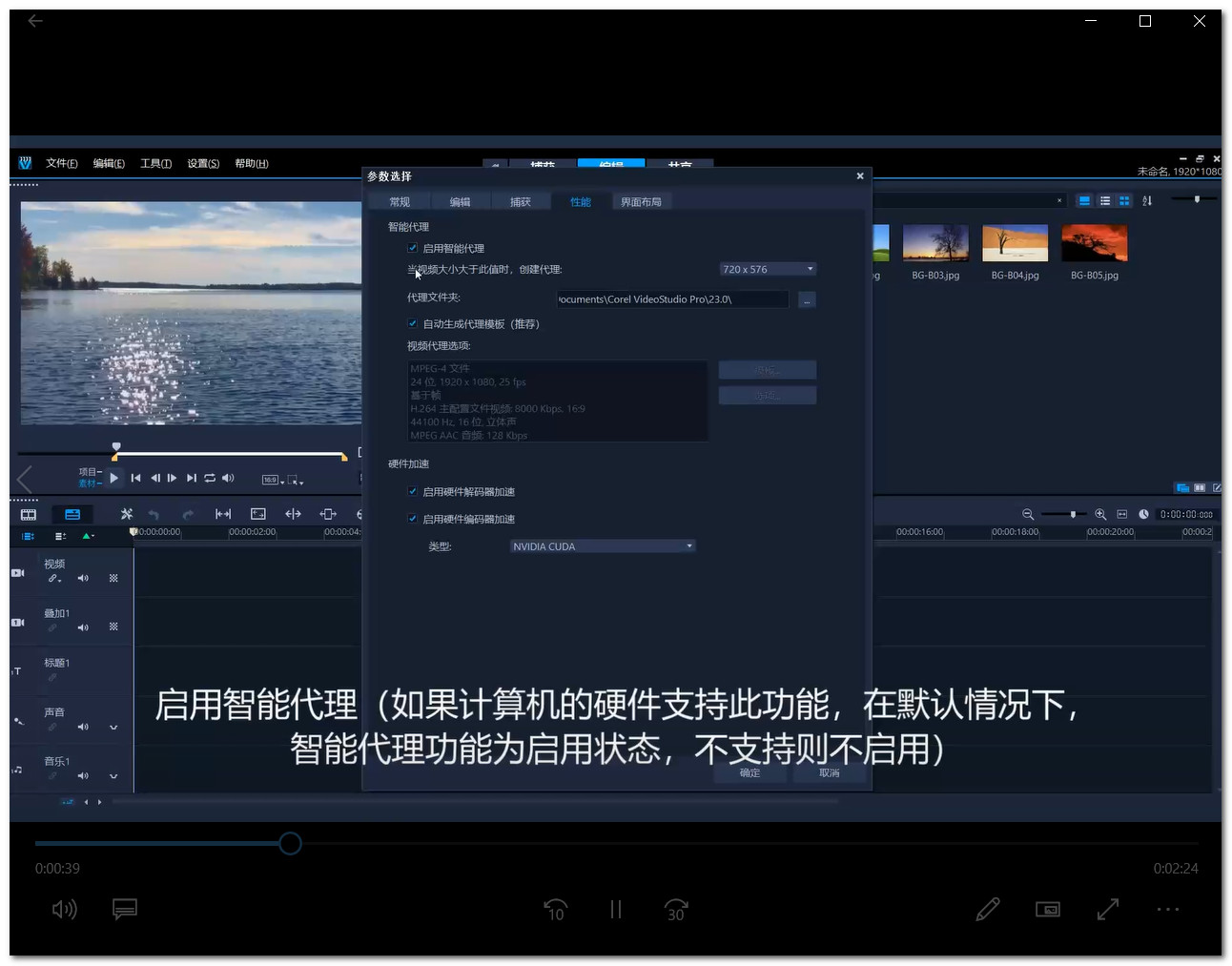The height and width of the screenshot is (966, 1232).
Task: Open the 帮助(H) menu
Action: click(x=252, y=163)
